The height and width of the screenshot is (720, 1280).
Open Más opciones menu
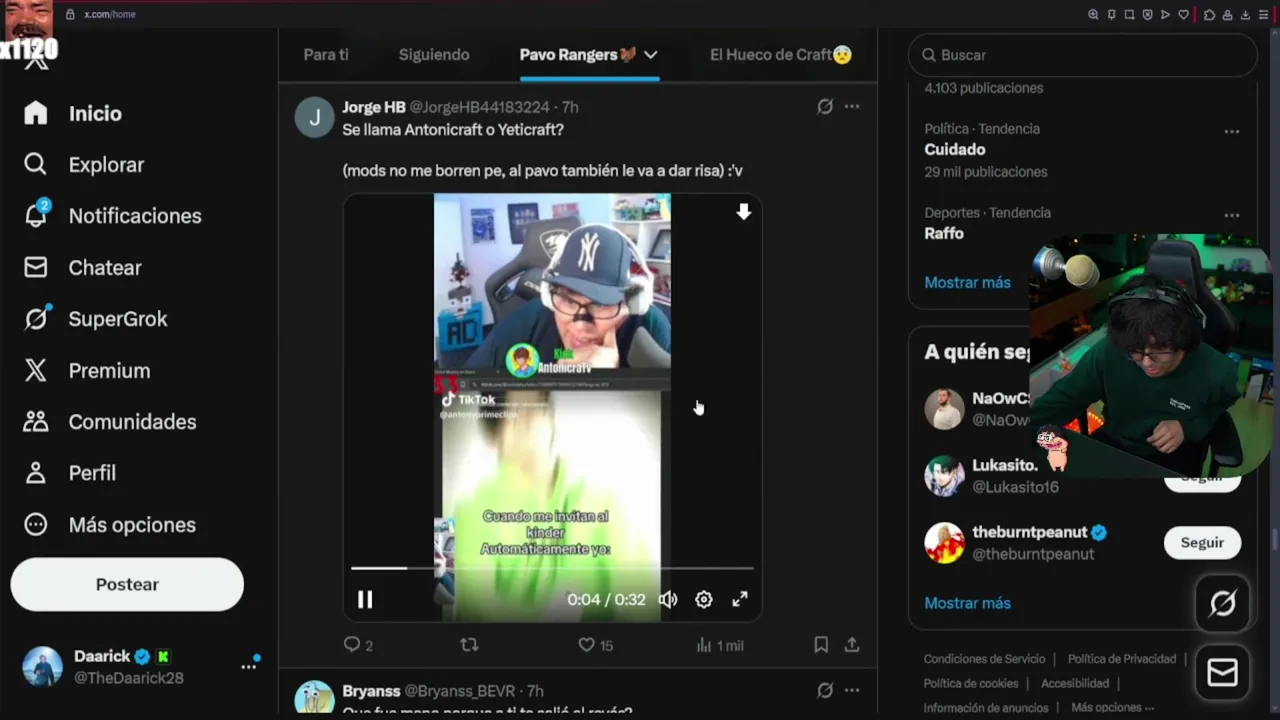(x=110, y=525)
